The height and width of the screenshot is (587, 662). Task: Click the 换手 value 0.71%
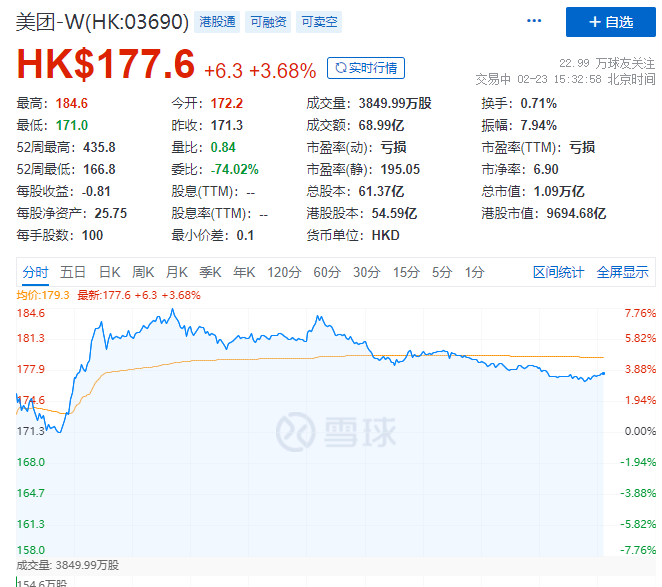(x=538, y=103)
